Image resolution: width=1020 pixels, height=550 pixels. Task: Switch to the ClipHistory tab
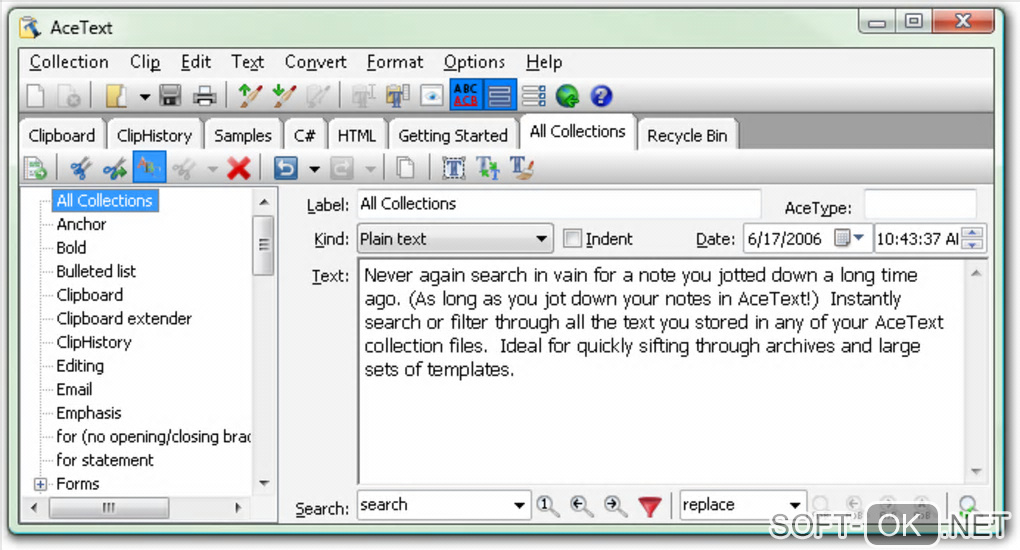[154, 135]
